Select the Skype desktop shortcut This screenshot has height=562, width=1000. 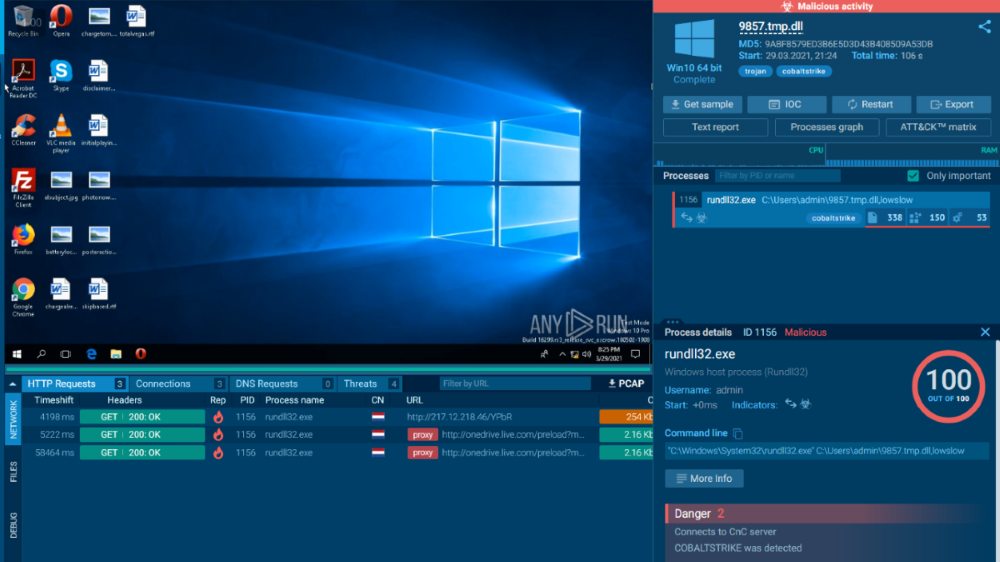tap(61, 75)
